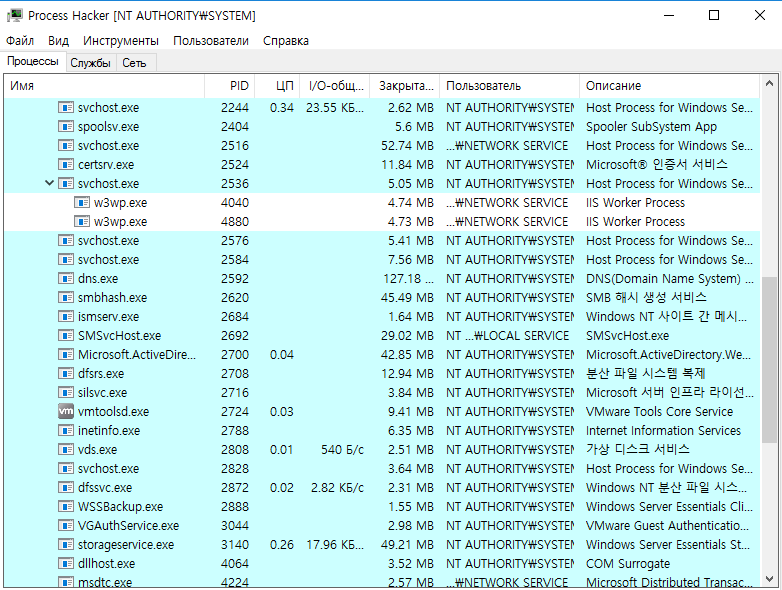Click CPU value 0.26 for storageservice.exe
This screenshot has width=782, height=590.
(x=282, y=545)
